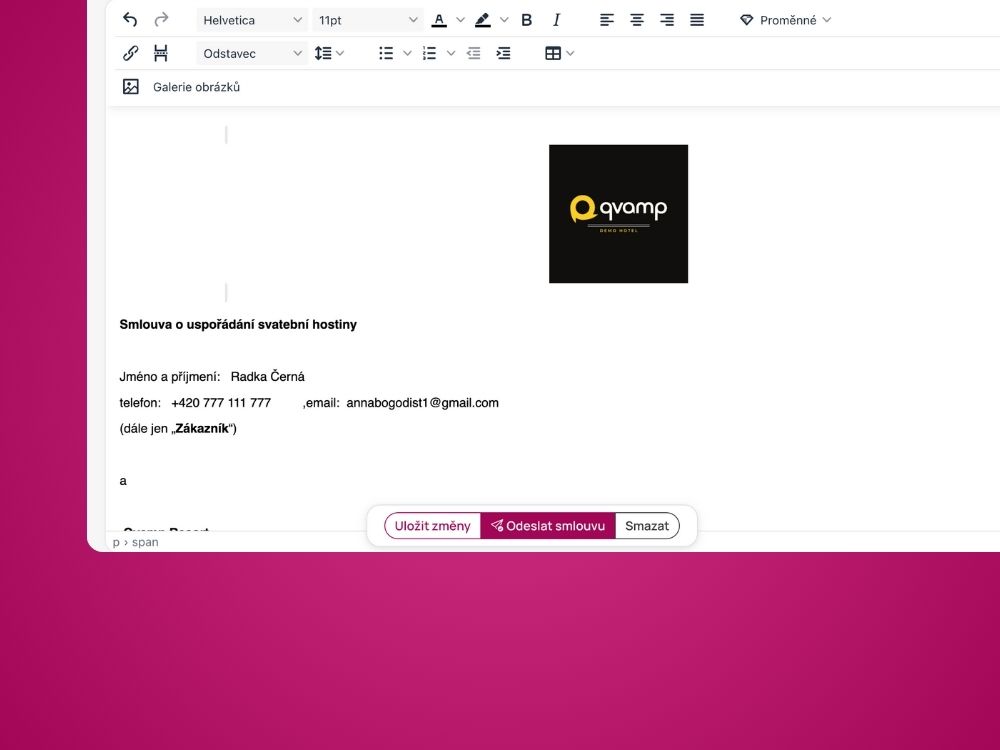Click the Smazat button
The height and width of the screenshot is (750, 1000).
(x=647, y=526)
